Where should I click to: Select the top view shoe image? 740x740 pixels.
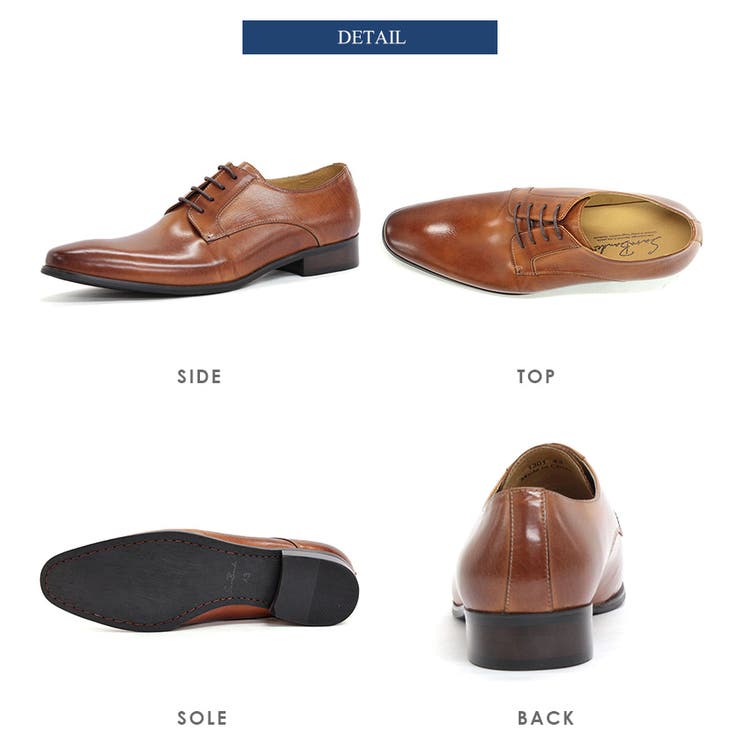point(542,240)
